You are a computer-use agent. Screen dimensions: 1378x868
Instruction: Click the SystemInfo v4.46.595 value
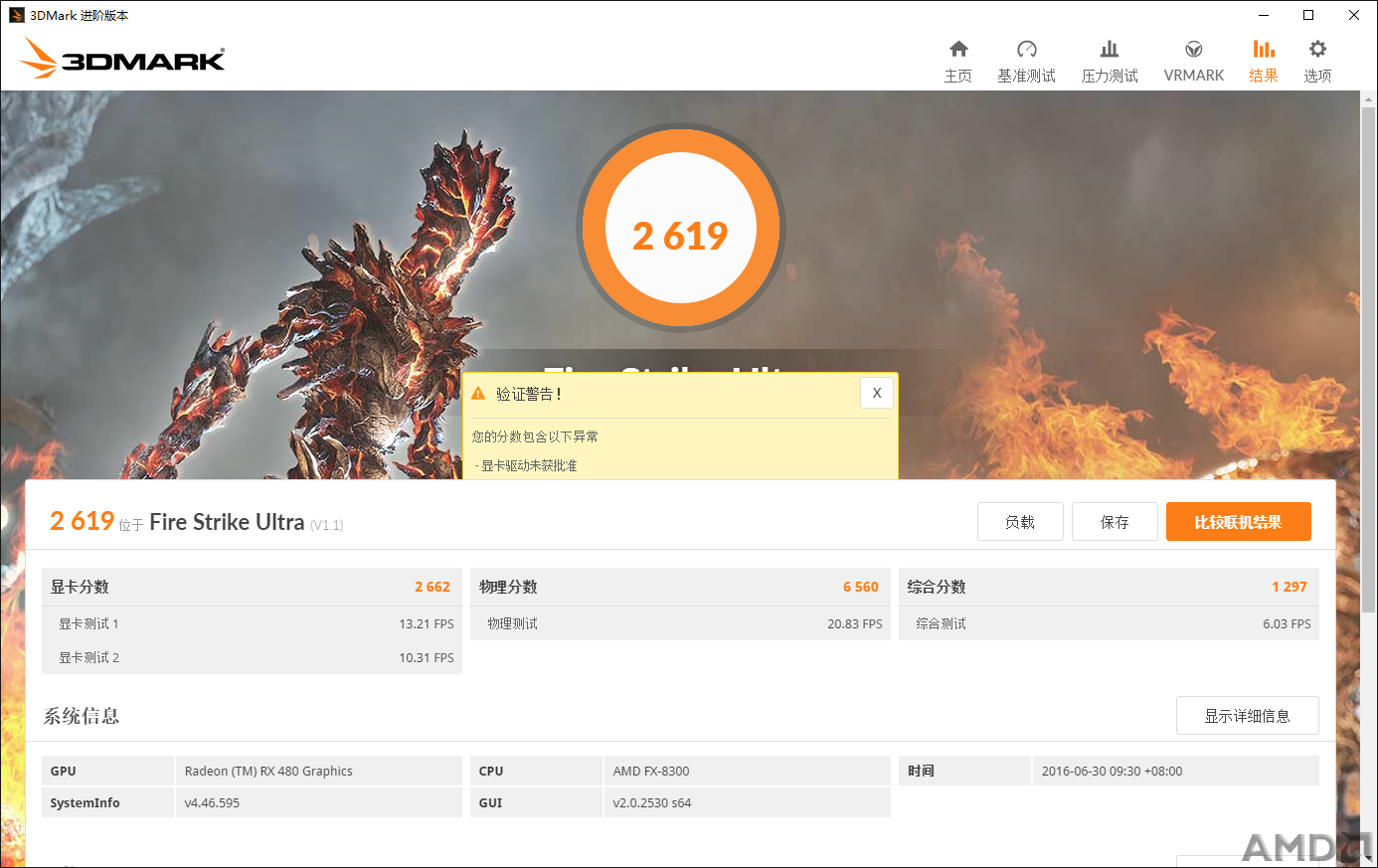[212, 802]
